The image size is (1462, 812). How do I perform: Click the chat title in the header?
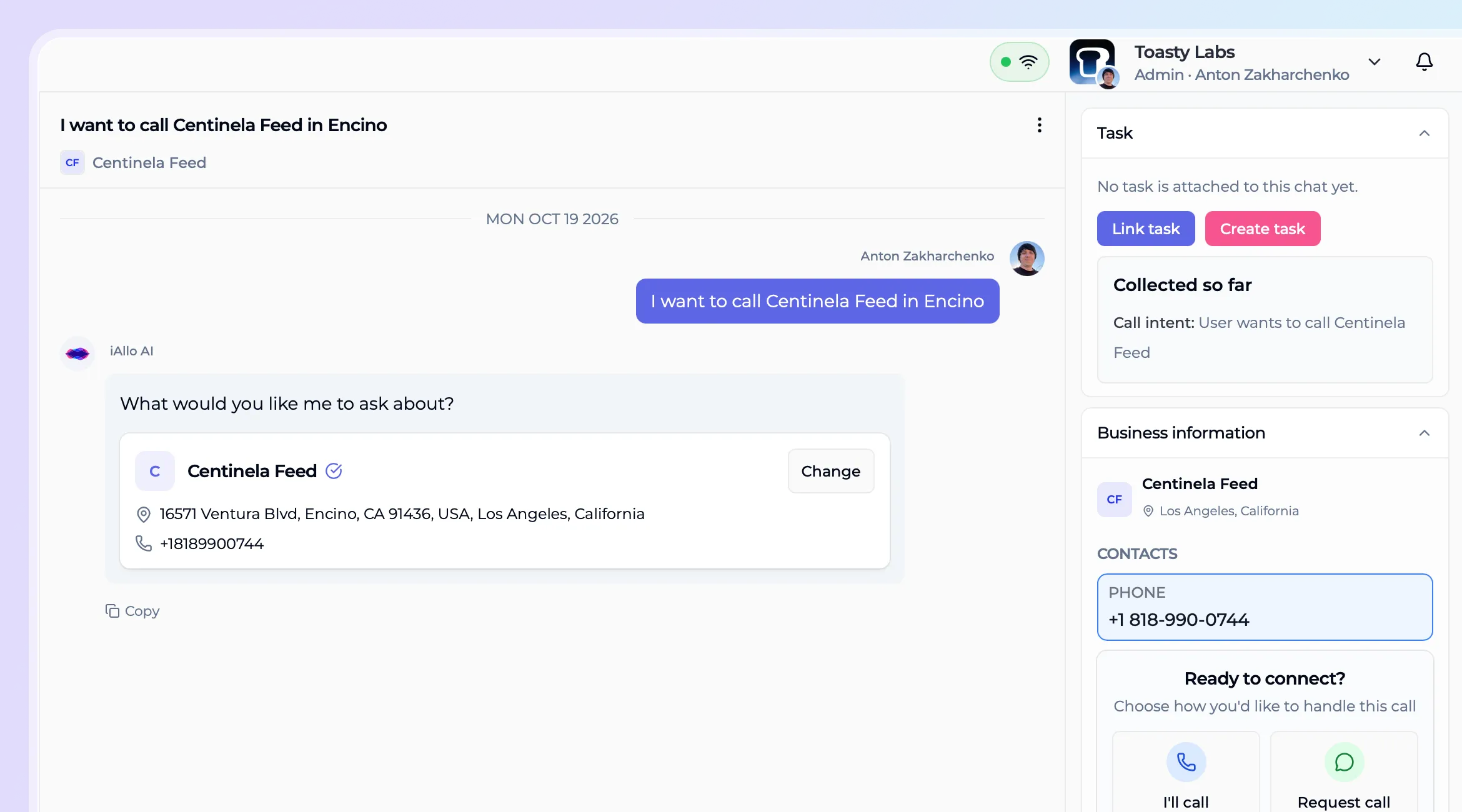pos(224,125)
